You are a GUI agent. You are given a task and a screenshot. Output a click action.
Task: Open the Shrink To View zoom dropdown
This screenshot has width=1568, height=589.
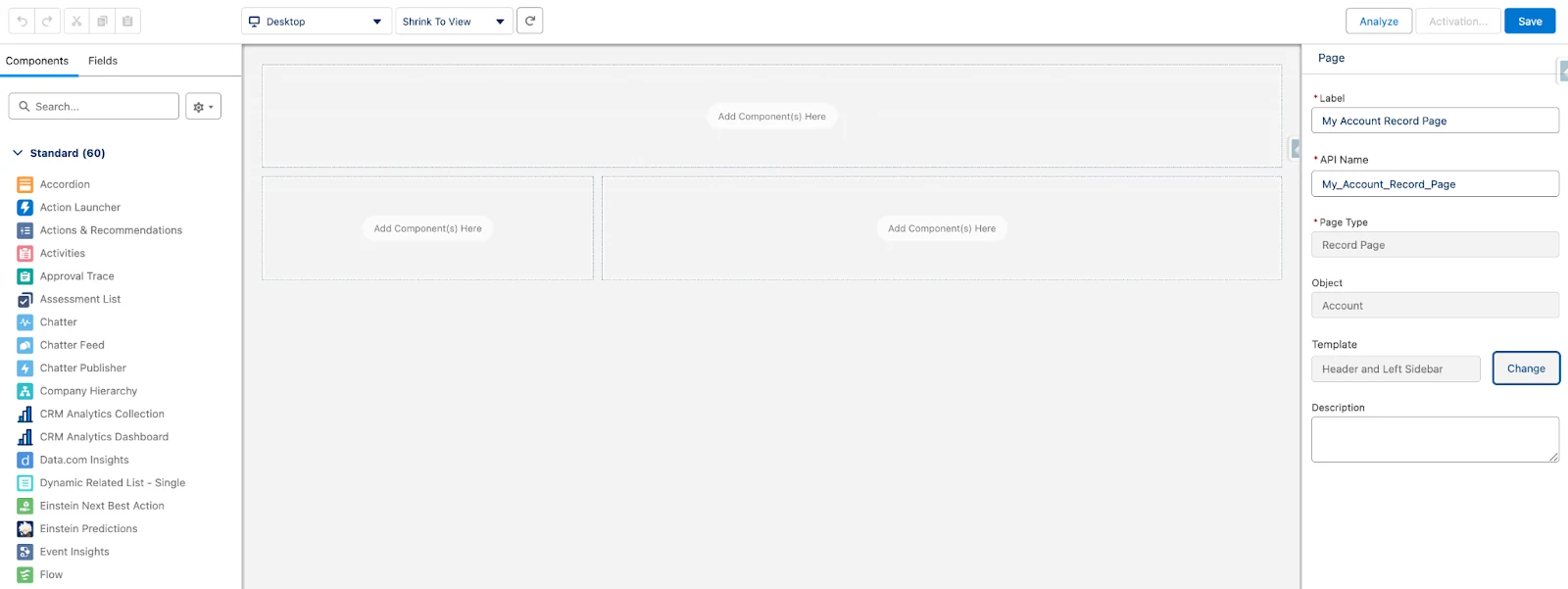click(x=453, y=22)
